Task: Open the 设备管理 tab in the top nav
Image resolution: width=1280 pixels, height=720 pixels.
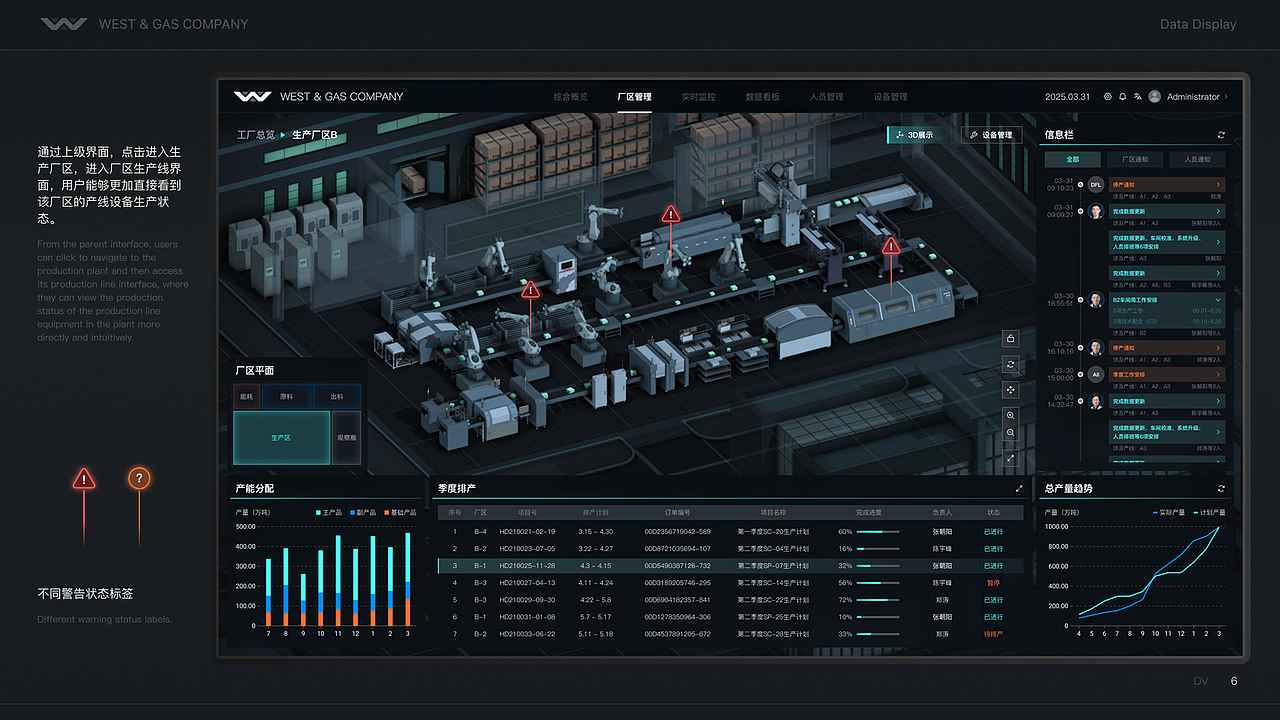Action: [891, 97]
